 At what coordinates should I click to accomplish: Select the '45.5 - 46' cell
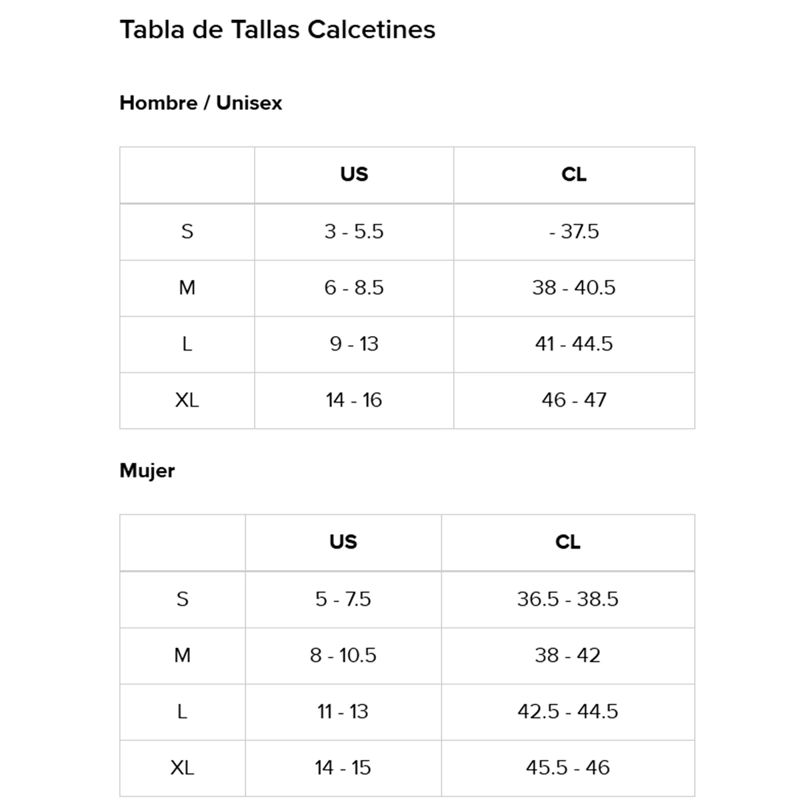[568, 768]
